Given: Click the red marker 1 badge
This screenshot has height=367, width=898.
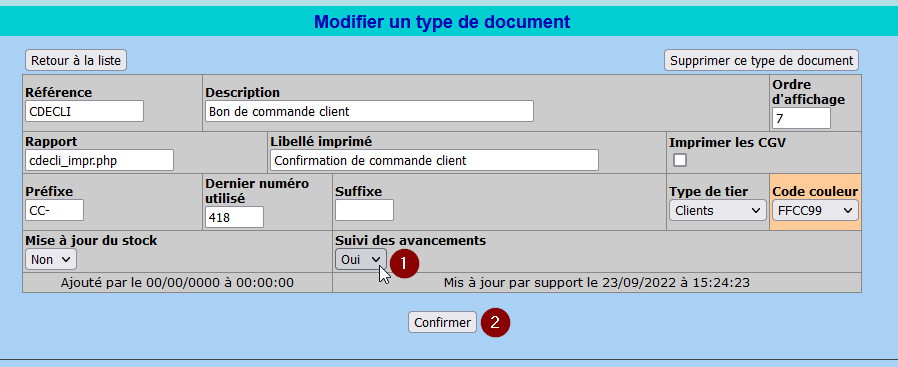Looking at the screenshot, I should point(404,263).
